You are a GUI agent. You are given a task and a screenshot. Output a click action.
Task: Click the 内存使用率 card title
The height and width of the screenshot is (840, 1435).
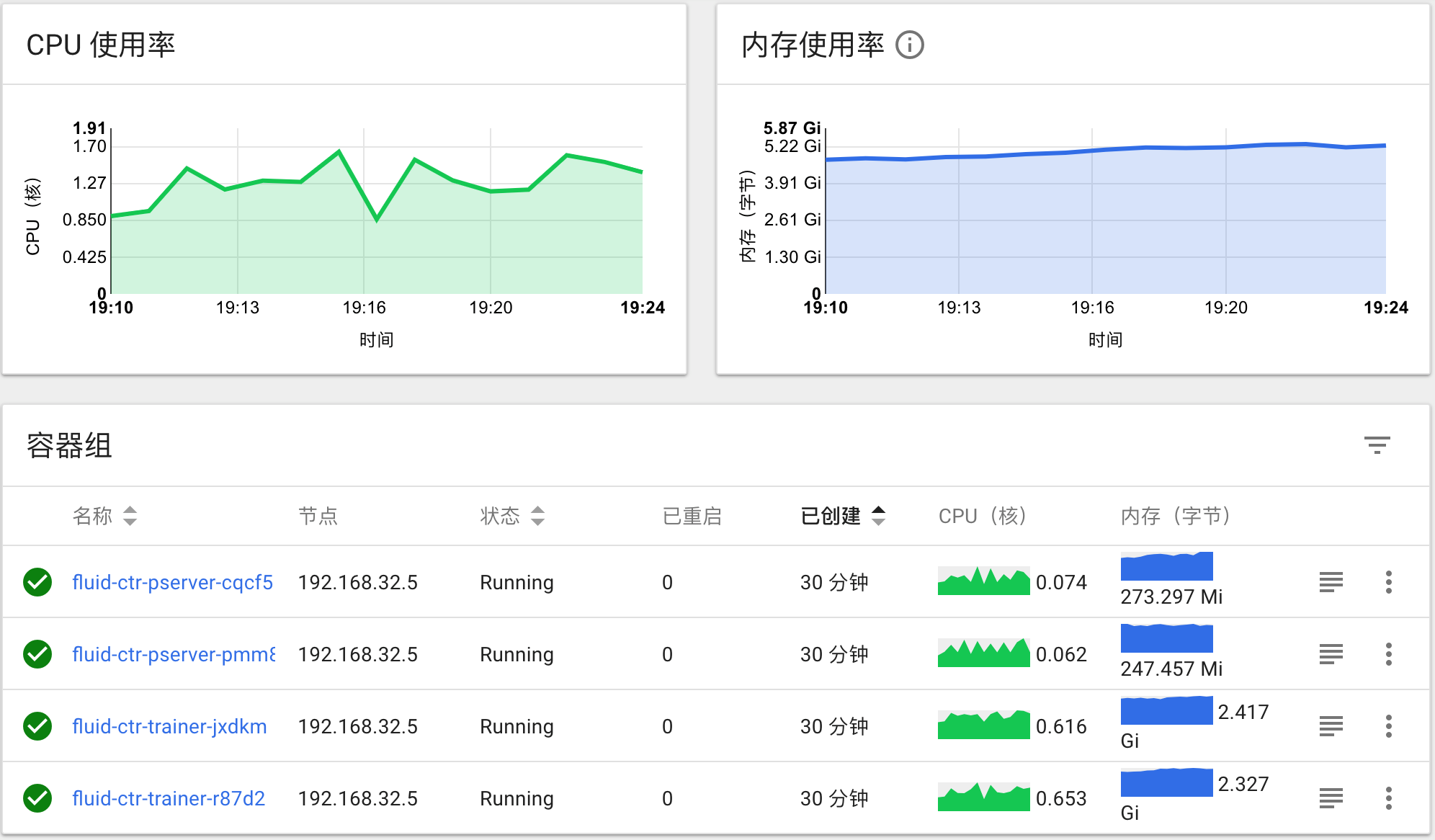click(x=813, y=45)
